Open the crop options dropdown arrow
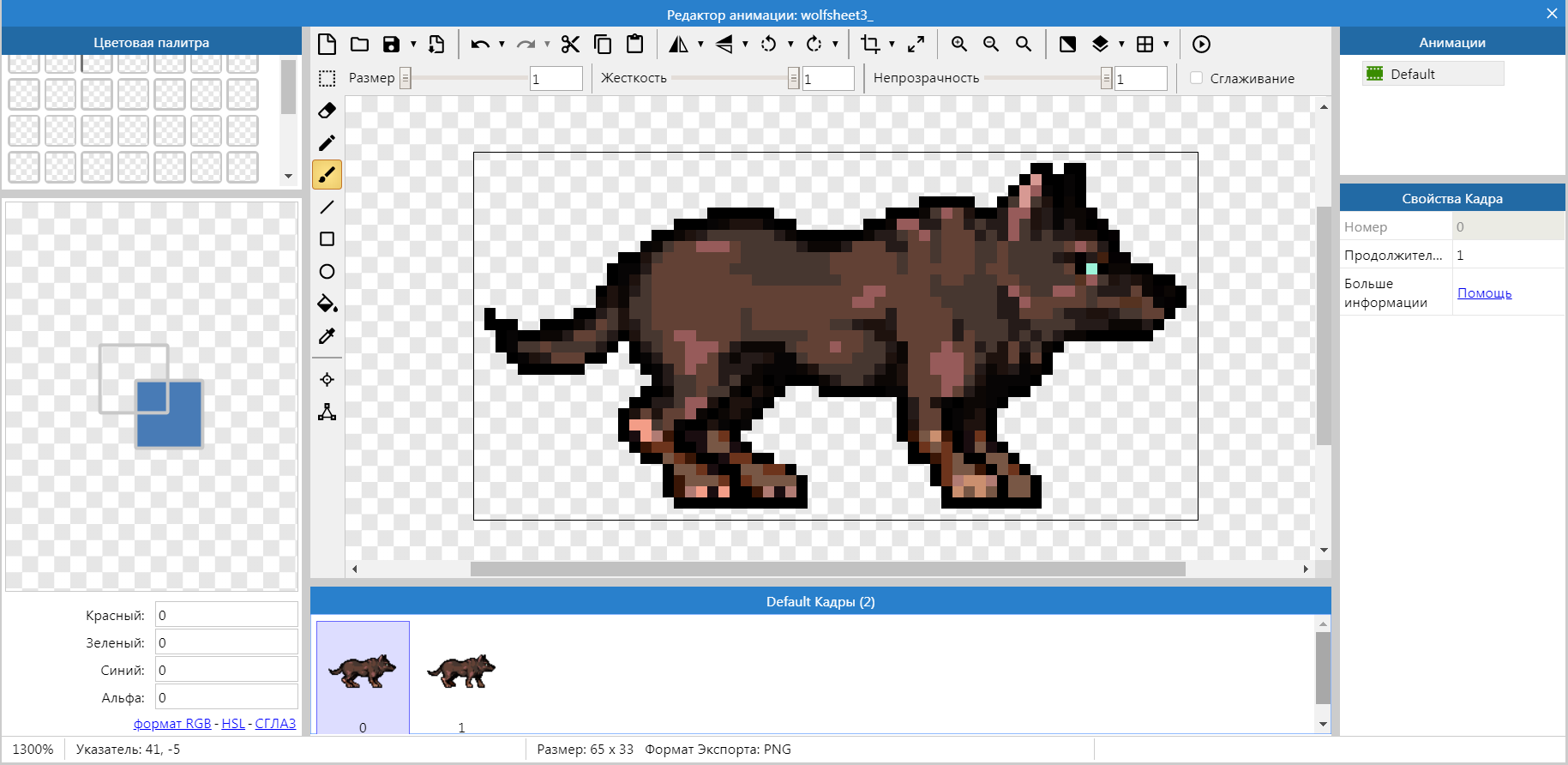Viewport: 1568px width, 765px height. (892, 45)
